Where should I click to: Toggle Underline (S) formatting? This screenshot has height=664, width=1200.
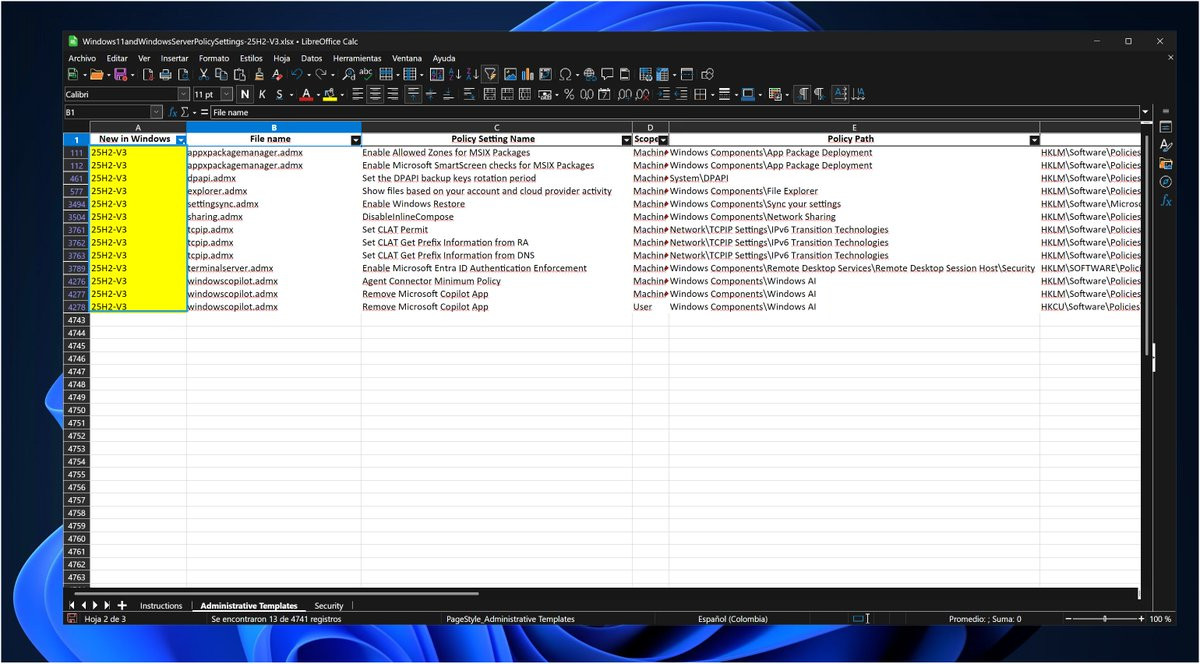(x=279, y=94)
